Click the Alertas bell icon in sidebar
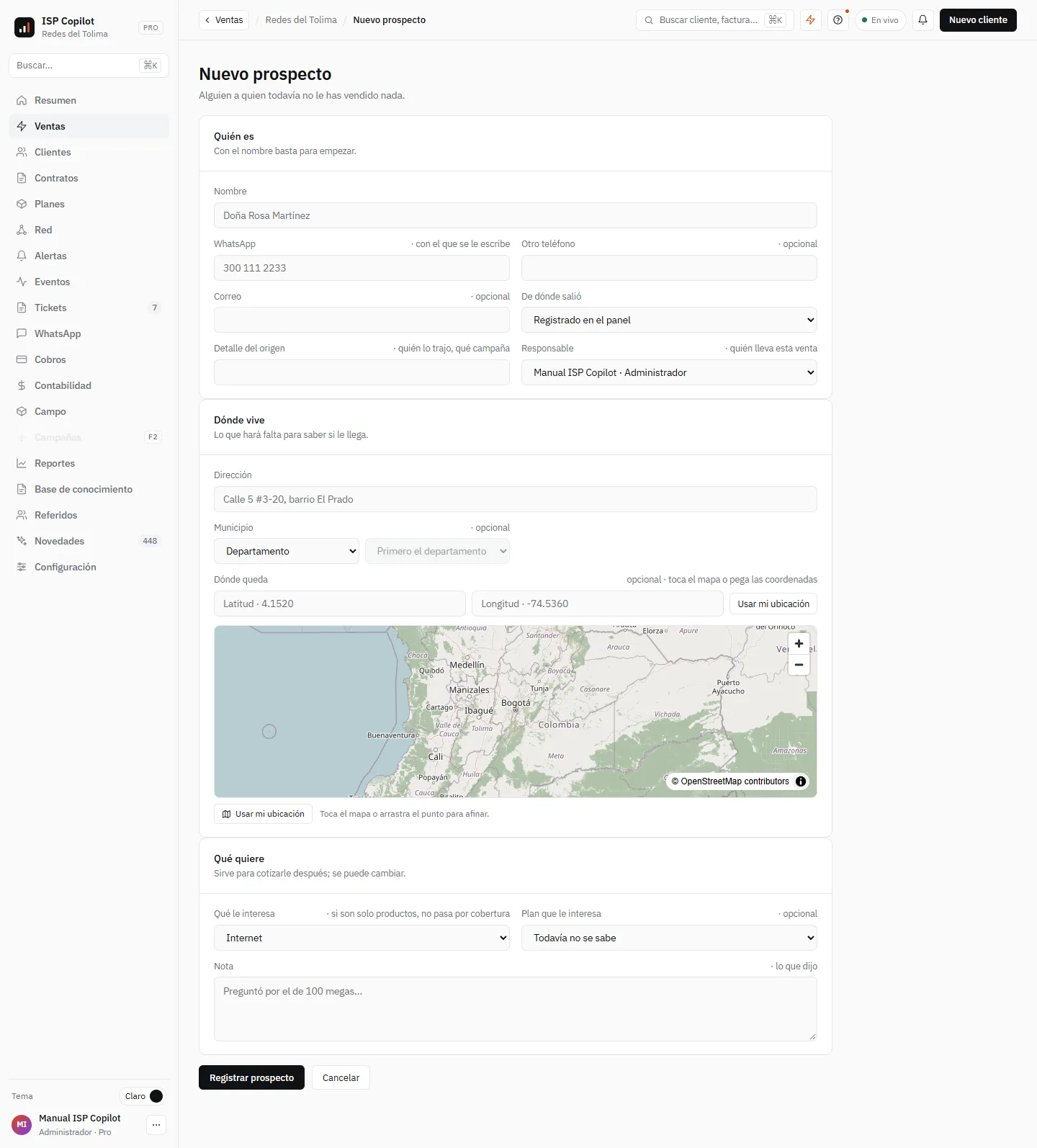The width and height of the screenshot is (1037, 1148). (22, 256)
